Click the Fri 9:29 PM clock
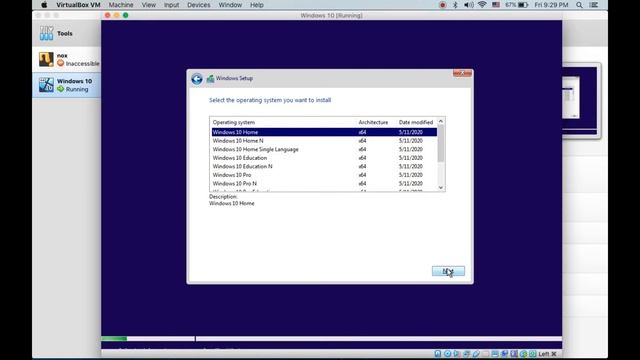Image resolution: width=640 pixels, height=360 pixels. (551, 5)
